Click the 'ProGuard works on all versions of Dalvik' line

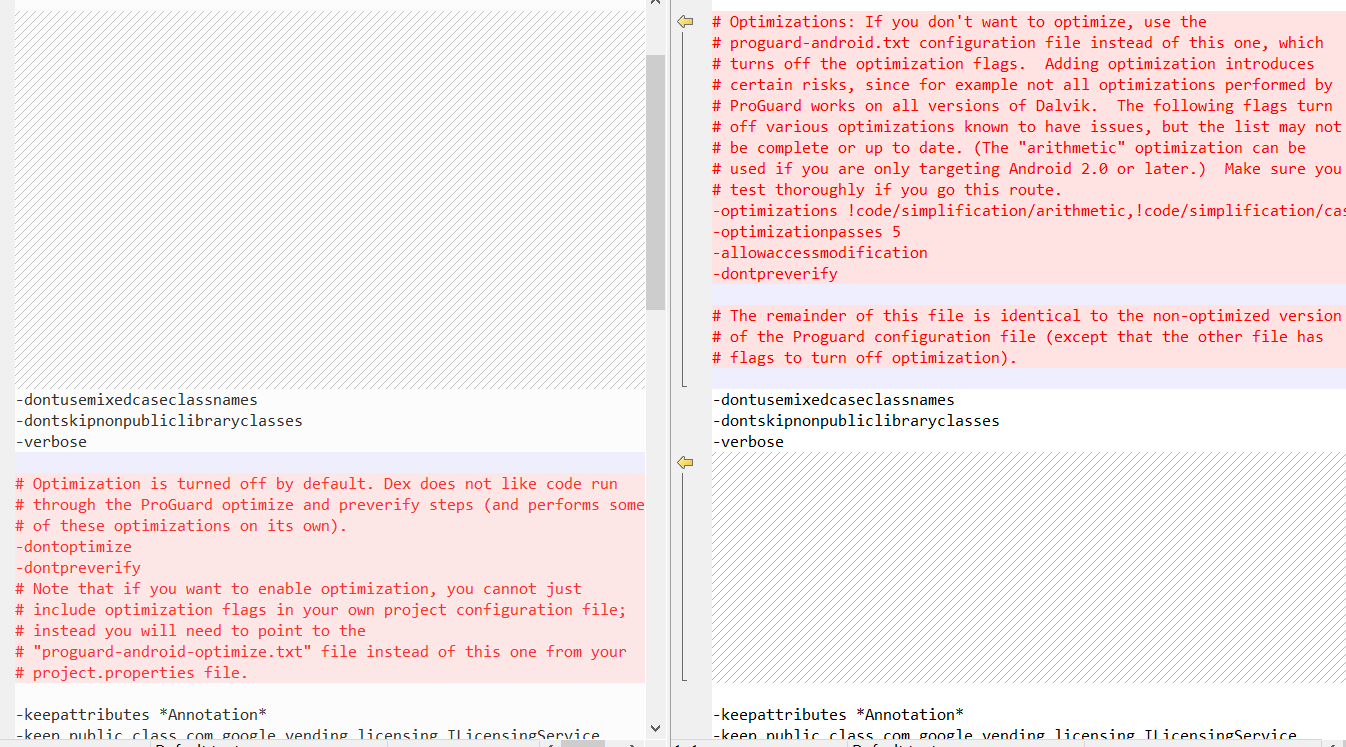click(1022, 105)
